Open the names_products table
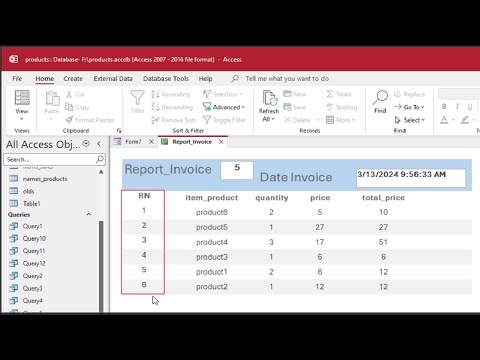Screen dimensions: 480x360 tap(45, 179)
